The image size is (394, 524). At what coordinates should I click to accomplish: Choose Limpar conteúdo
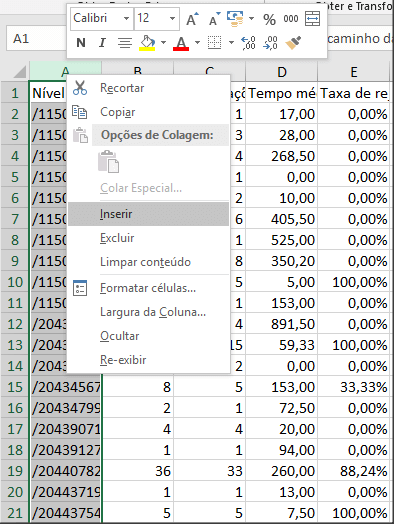click(x=148, y=262)
